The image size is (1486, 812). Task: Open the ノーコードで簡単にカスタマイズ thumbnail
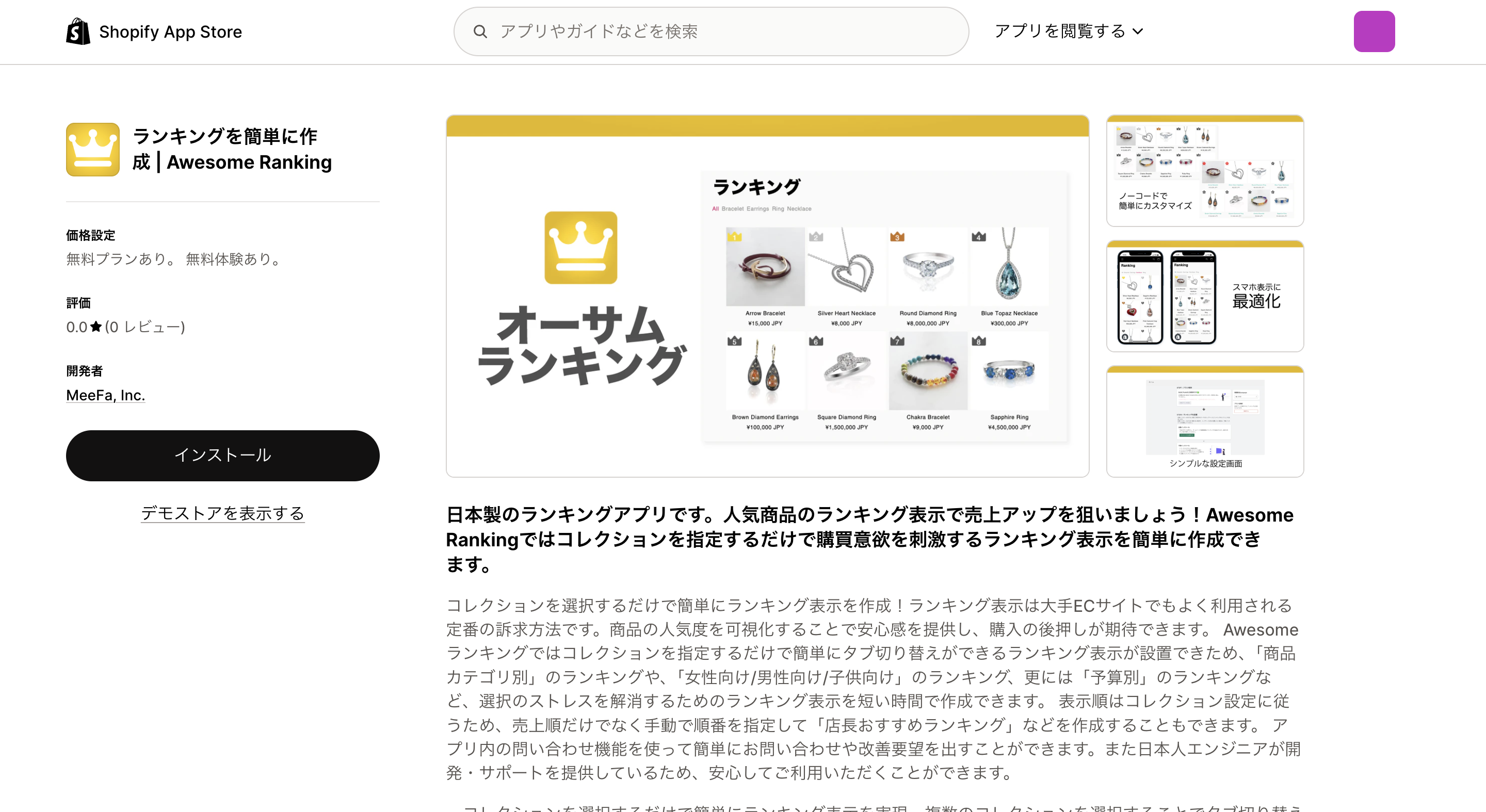[1205, 171]
